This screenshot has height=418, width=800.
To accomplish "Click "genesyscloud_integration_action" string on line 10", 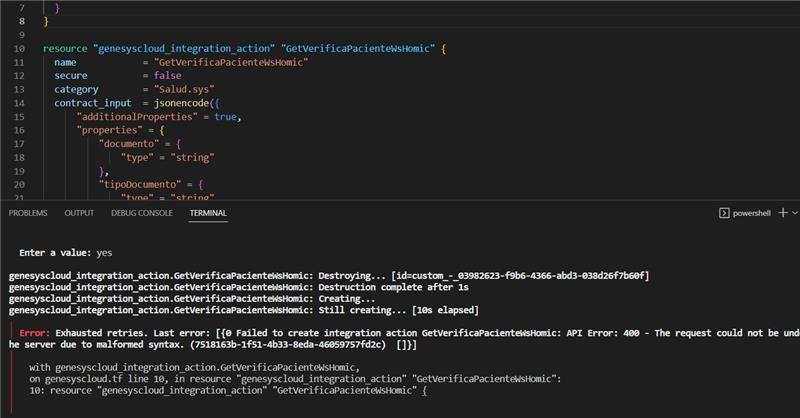I will coord(184,48).
